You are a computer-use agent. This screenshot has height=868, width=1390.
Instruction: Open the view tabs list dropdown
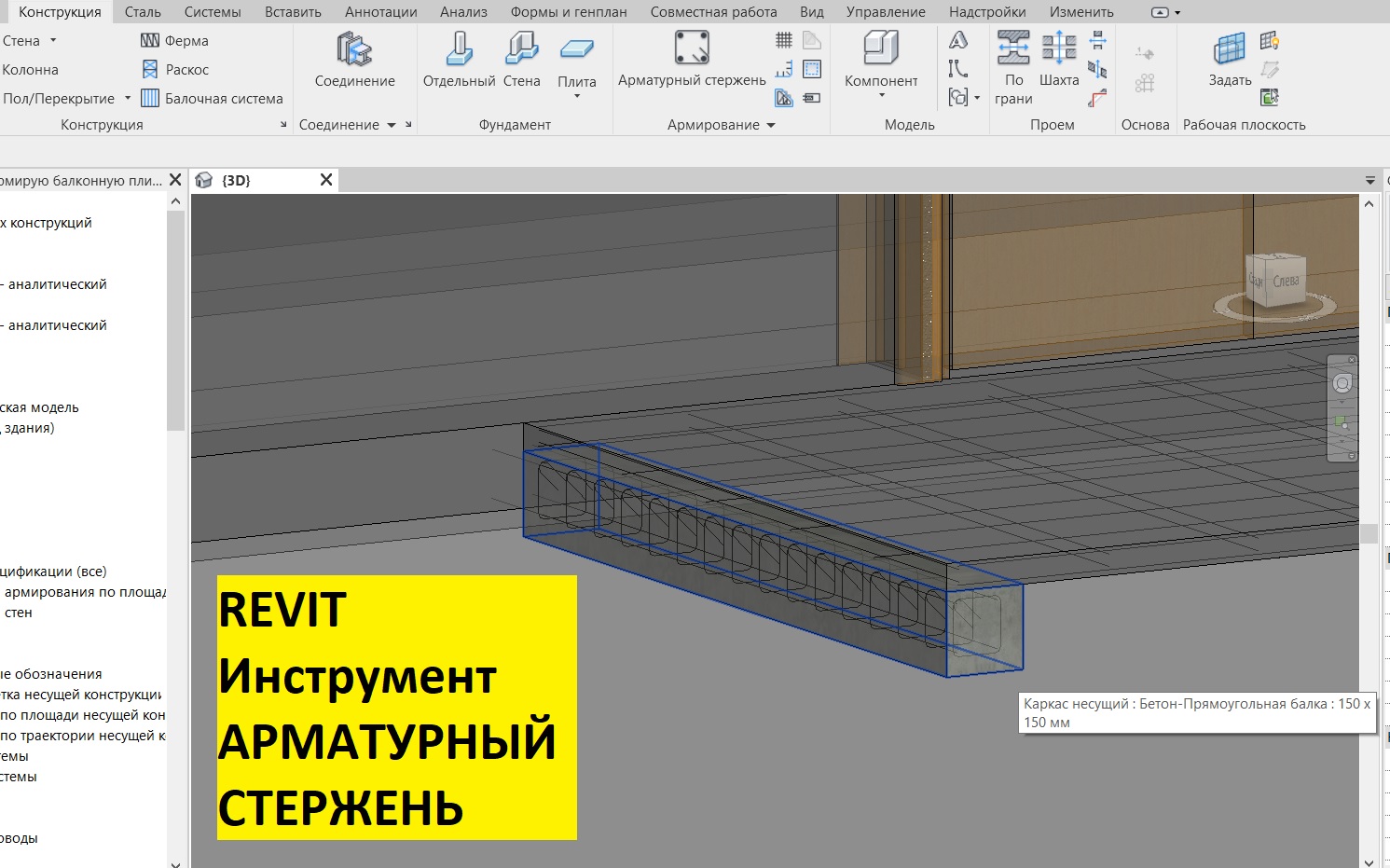[x=1369, y=181]
